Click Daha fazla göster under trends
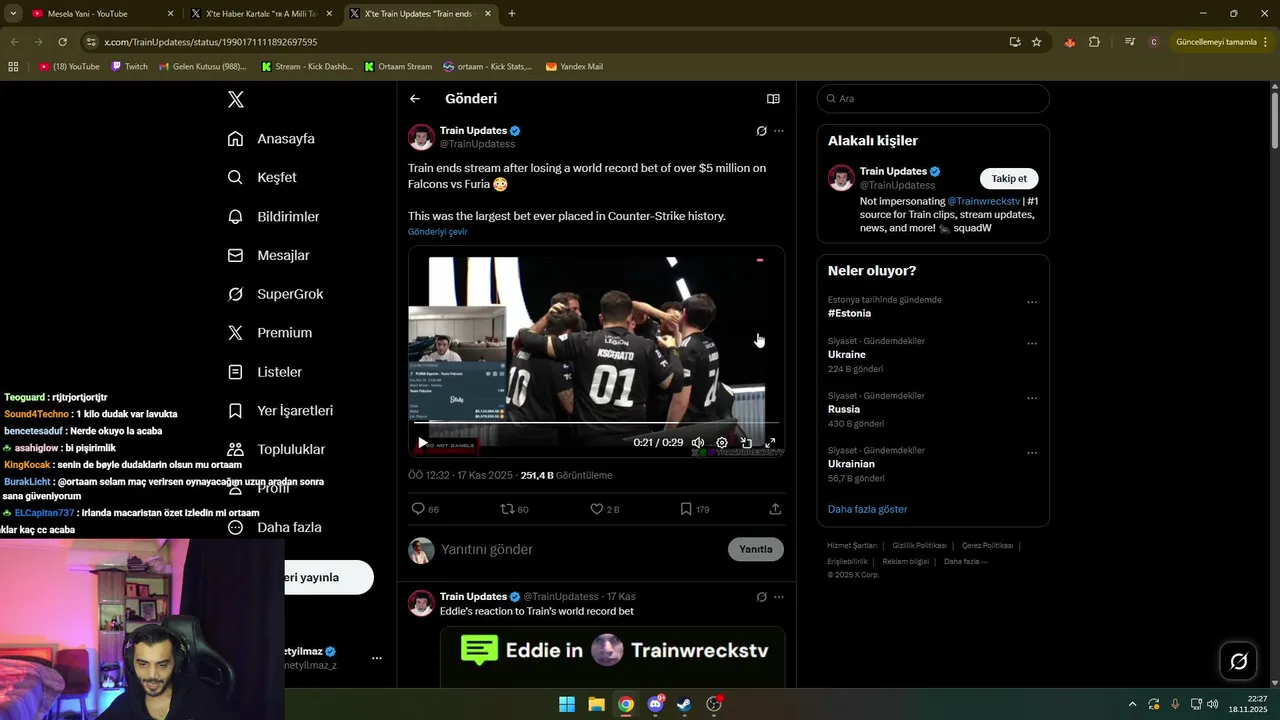The height and width of the screenshot is (720, 1280). pyautogui.click(x=867, y=509)
